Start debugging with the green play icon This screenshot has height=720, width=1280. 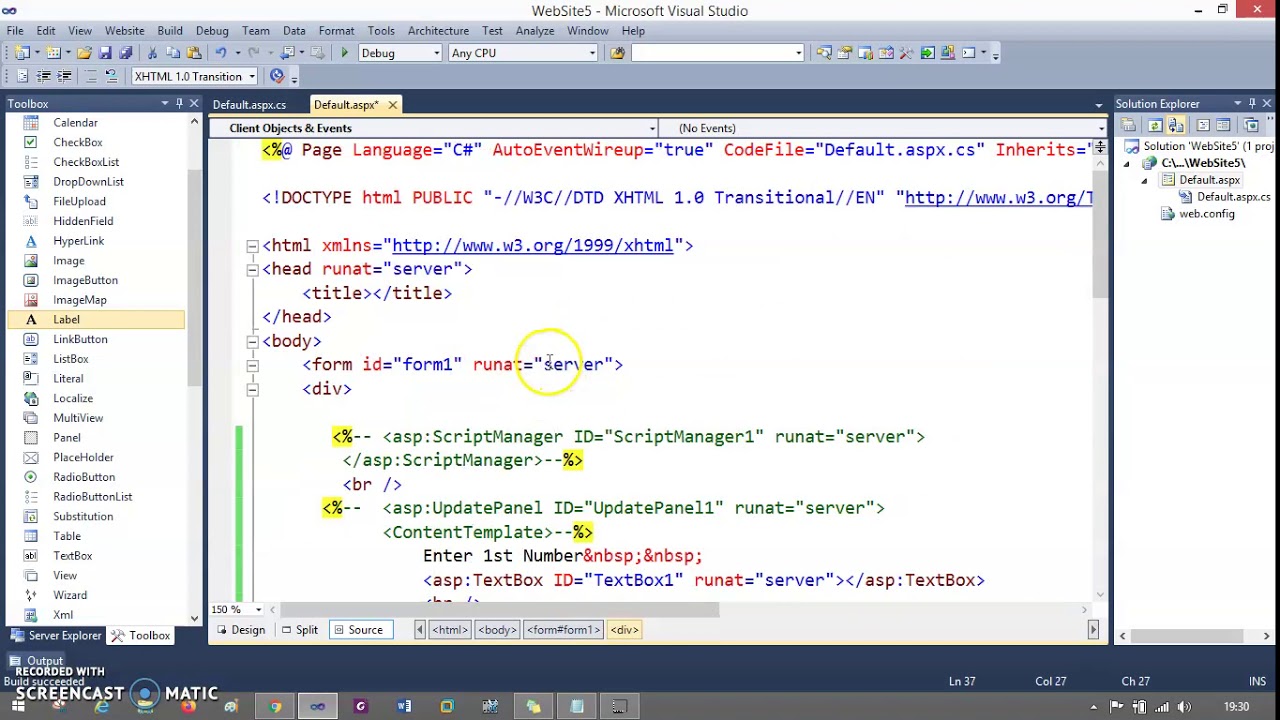point(344,53)
